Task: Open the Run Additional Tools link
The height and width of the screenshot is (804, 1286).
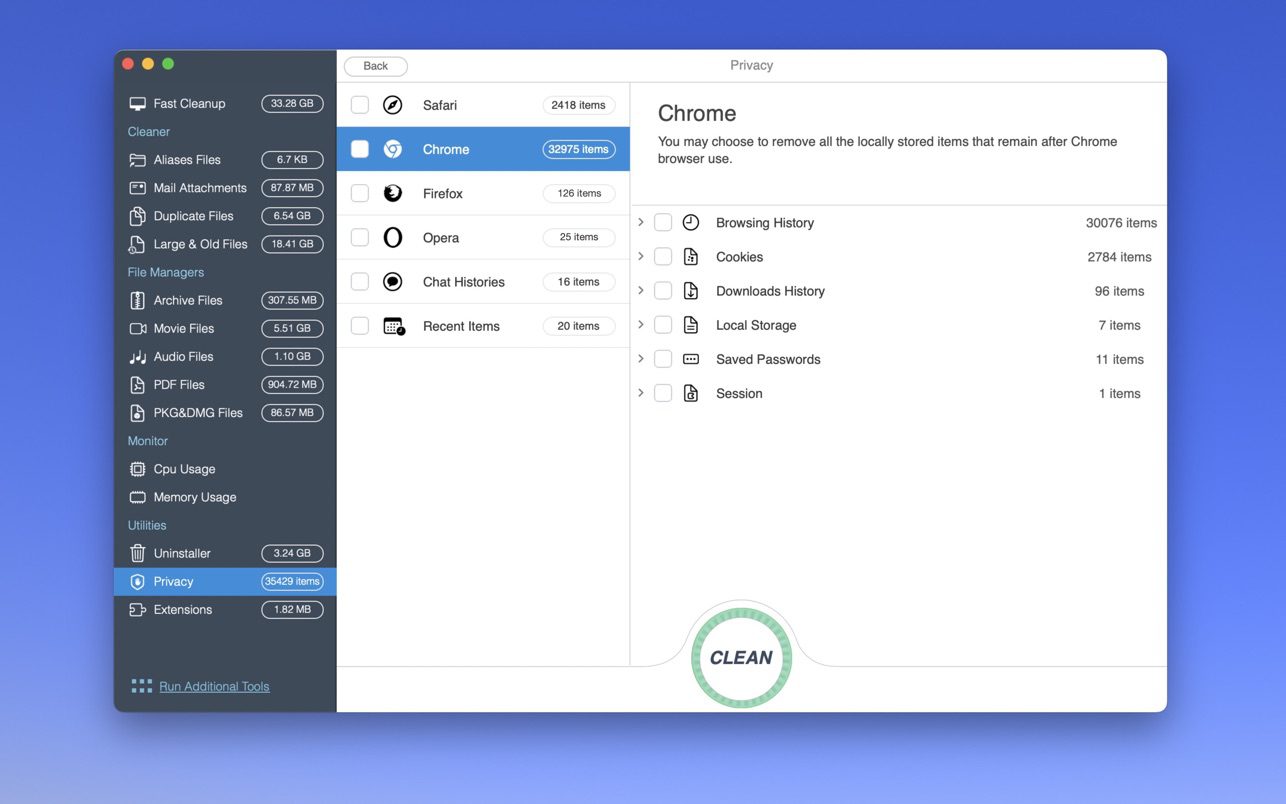Action: (214, 686)
